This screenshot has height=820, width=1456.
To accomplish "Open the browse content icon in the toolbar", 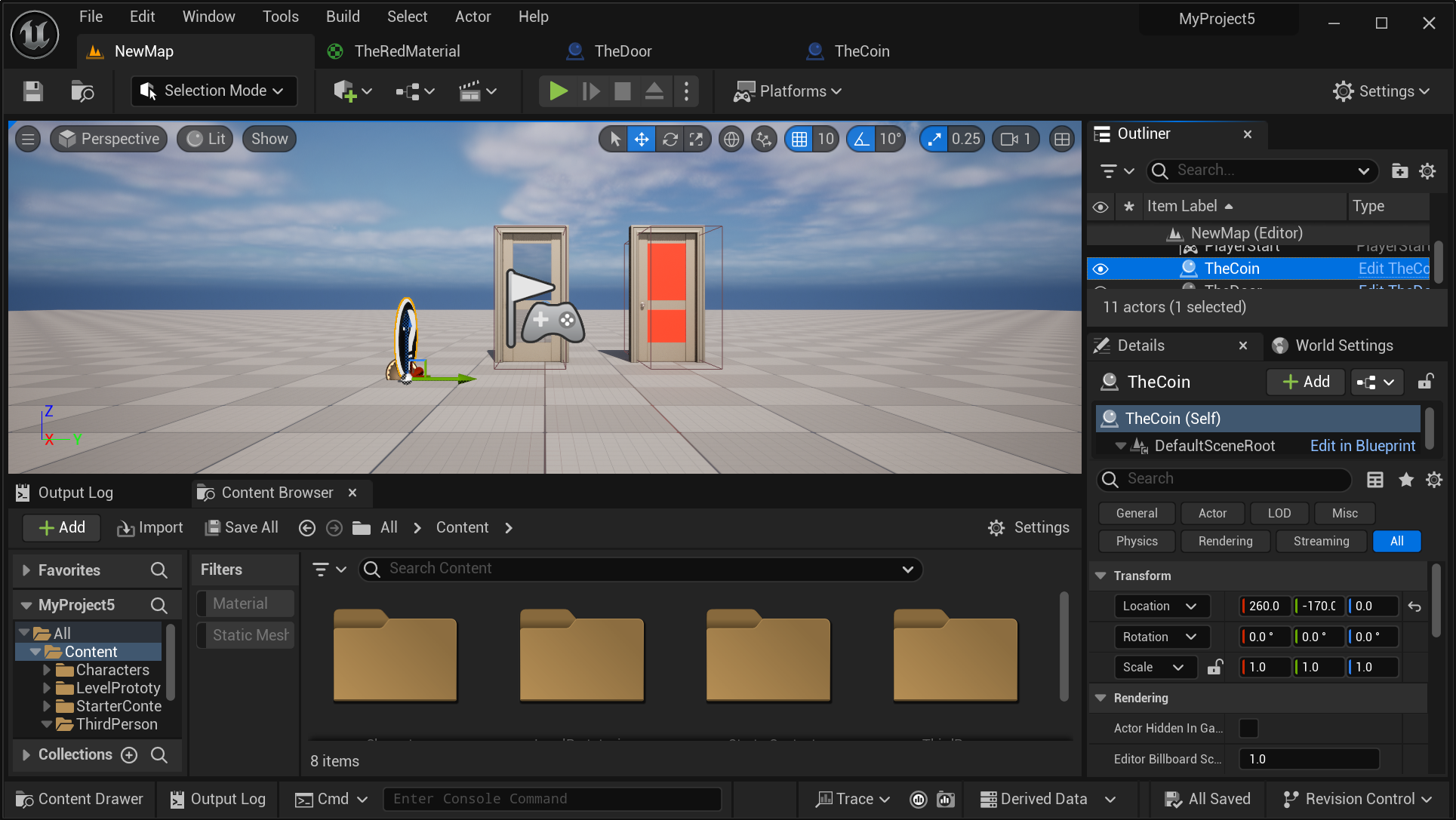I will point(82,91).
